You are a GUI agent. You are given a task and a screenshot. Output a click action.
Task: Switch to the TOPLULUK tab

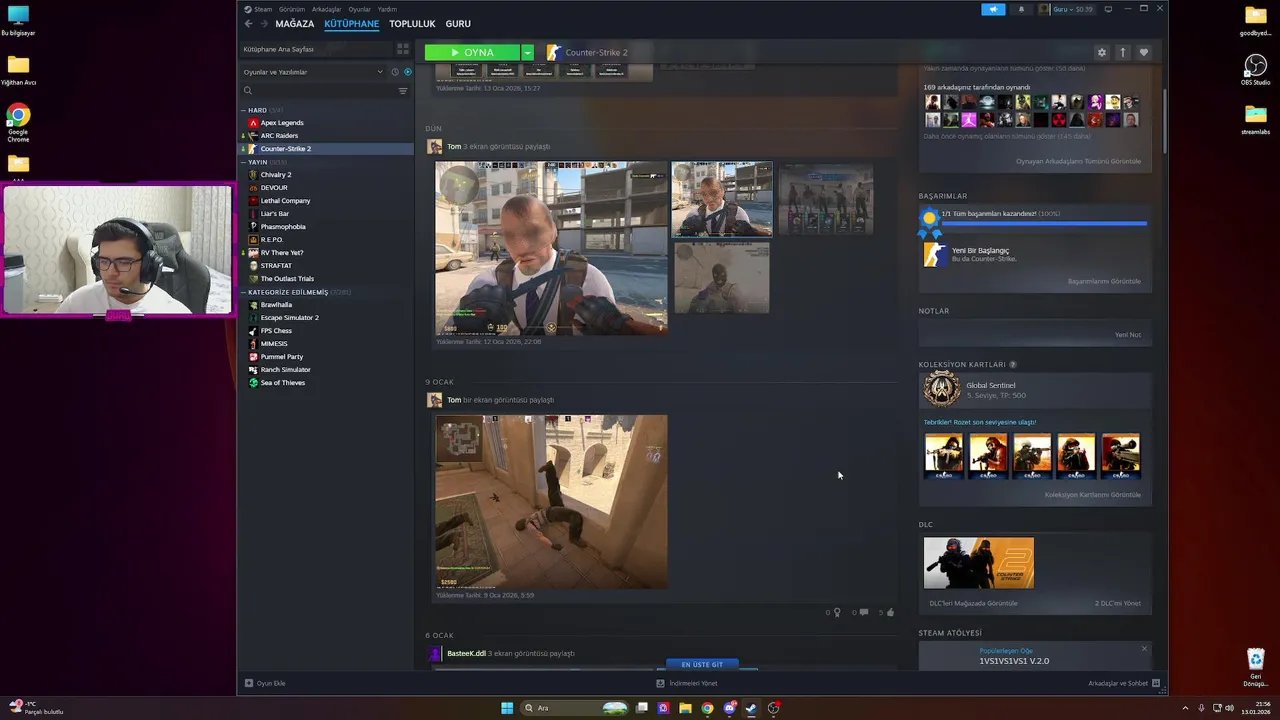click(x=412, y=23)
